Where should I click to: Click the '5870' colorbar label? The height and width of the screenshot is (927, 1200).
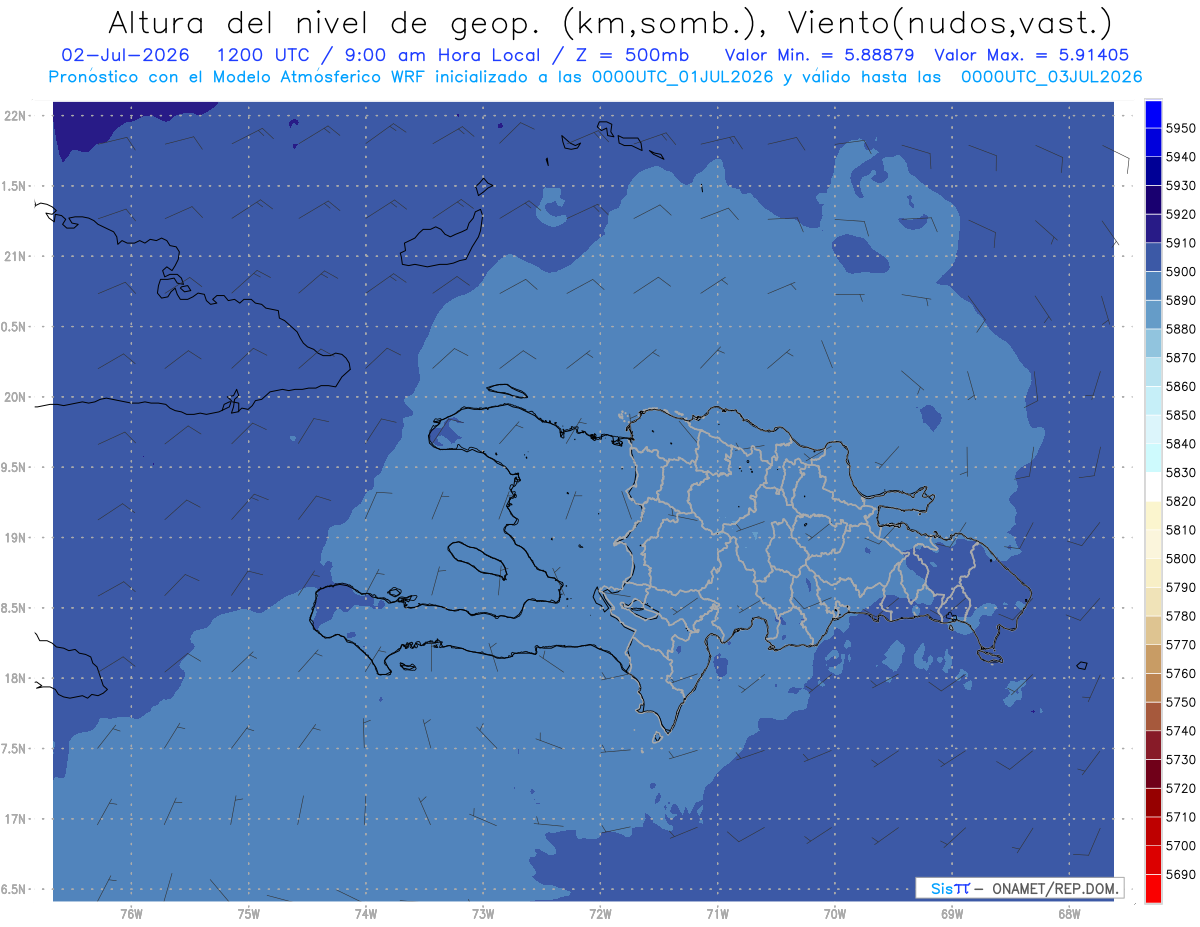click(1180, 358)
